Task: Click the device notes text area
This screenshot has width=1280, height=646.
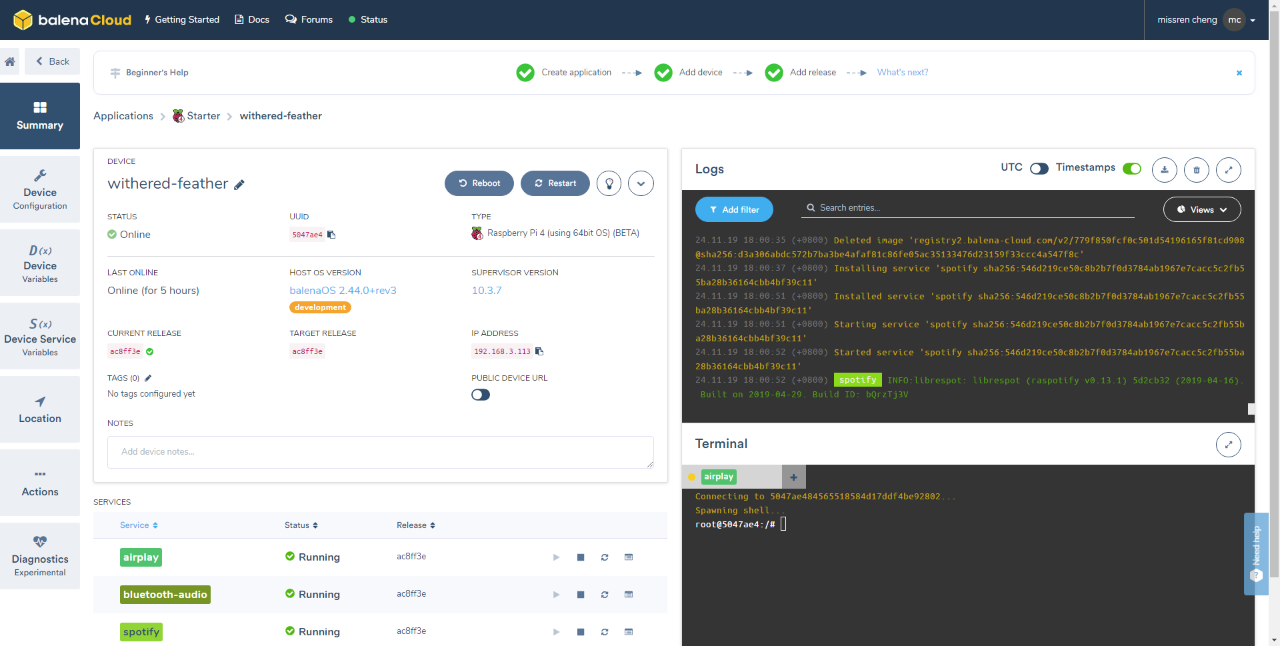Action: [x=380, y=452]
